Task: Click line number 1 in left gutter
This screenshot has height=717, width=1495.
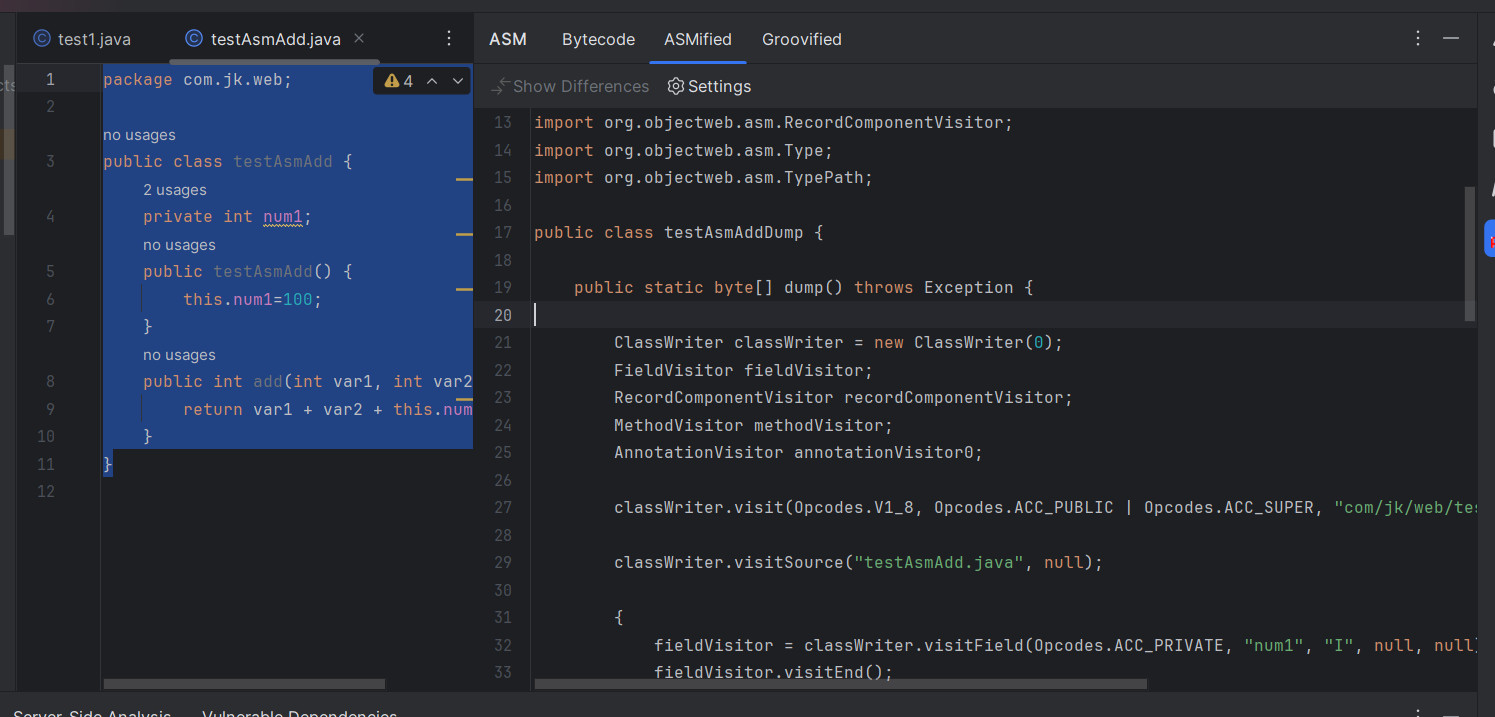Action: [50, 79]
